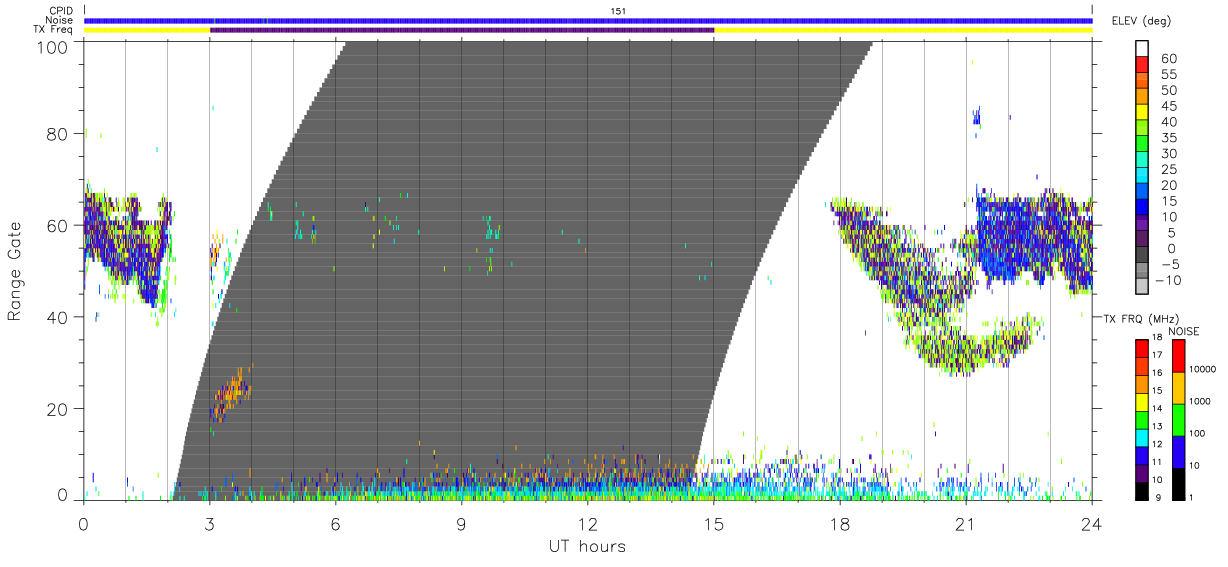This screenshot has height=567, width=1228.
Task: Click the Noise row label
Action: (x=60, y=20)
